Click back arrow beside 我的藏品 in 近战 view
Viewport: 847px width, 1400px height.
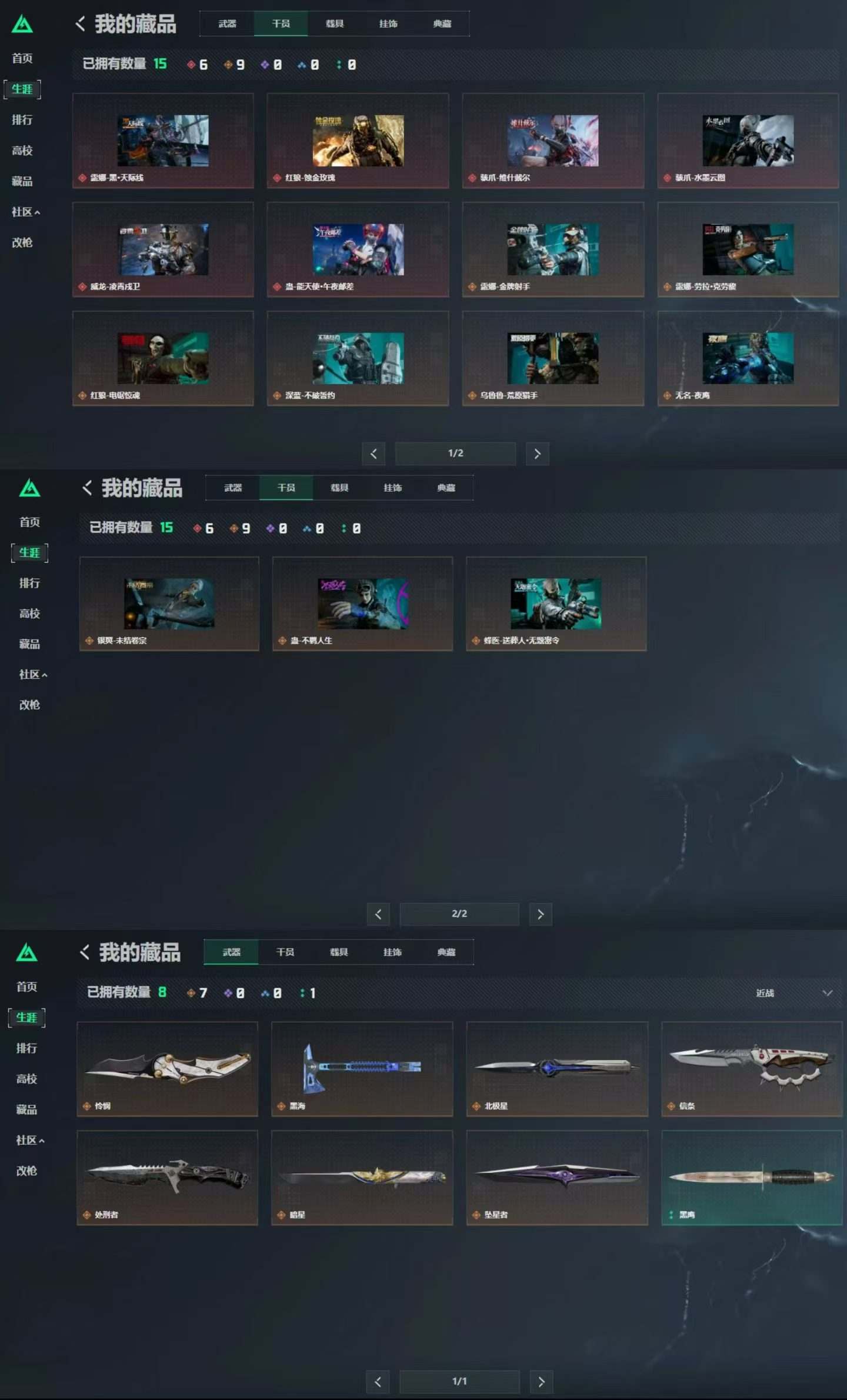85,952
